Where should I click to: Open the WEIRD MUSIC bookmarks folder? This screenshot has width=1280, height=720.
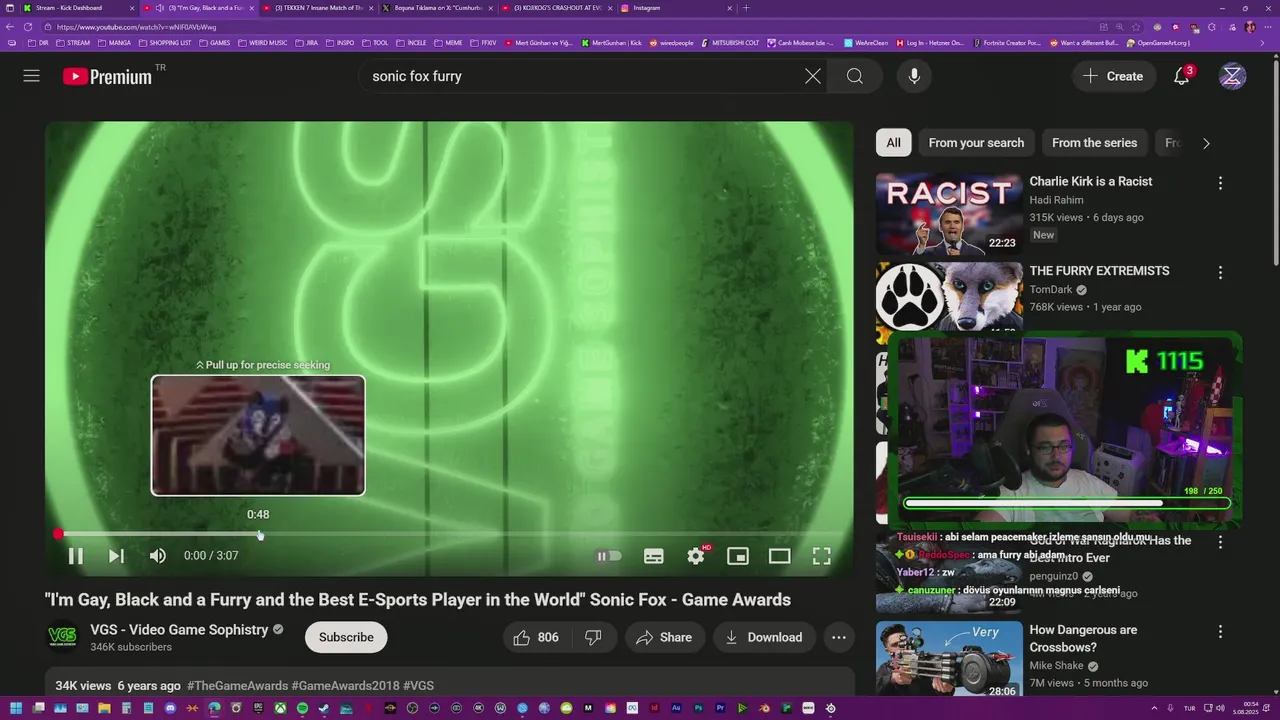click(262, 43)
